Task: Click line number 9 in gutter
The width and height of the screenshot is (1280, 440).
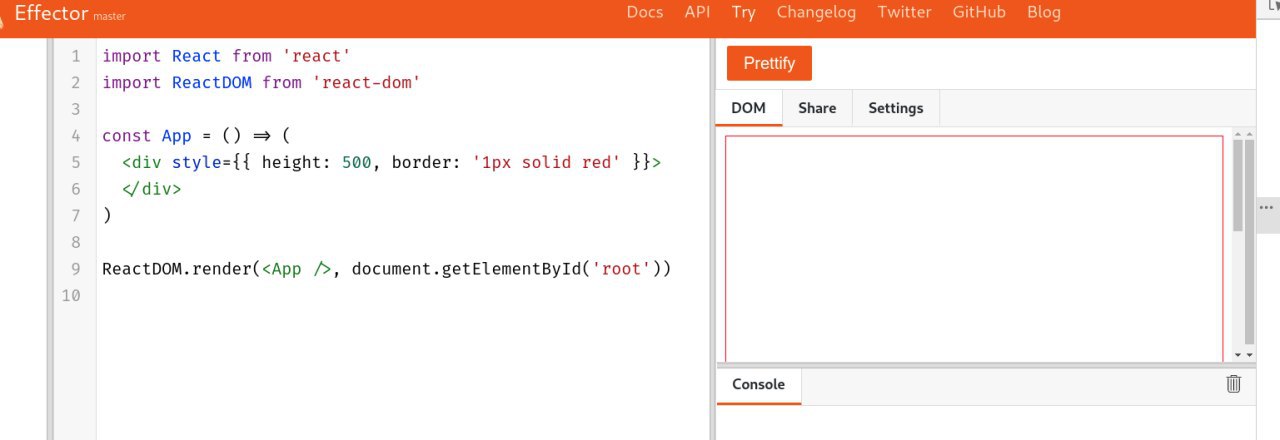Action: 77,269
